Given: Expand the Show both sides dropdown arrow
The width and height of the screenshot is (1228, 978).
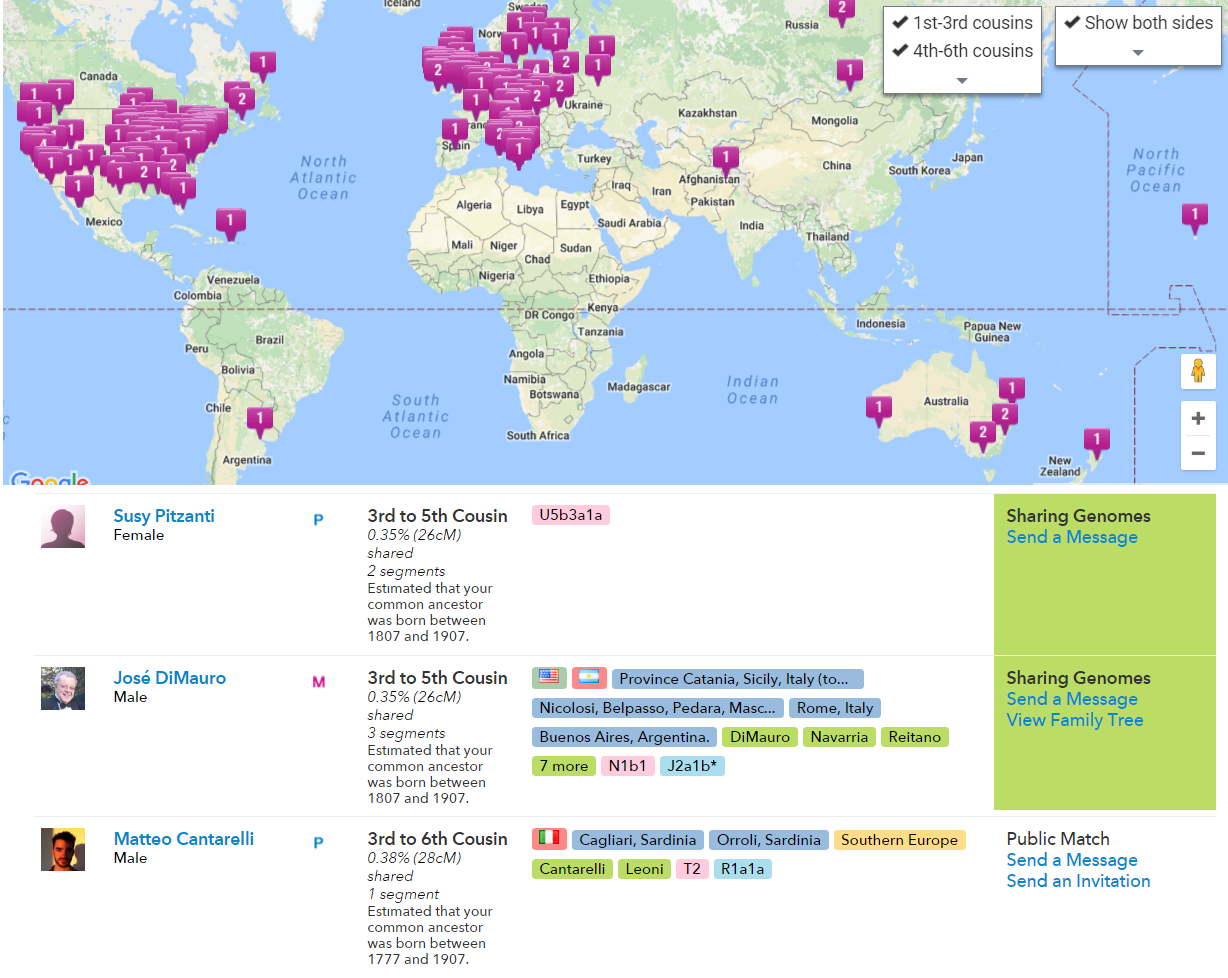Looking at the screenshot, I should click(x=1138, y=53).
